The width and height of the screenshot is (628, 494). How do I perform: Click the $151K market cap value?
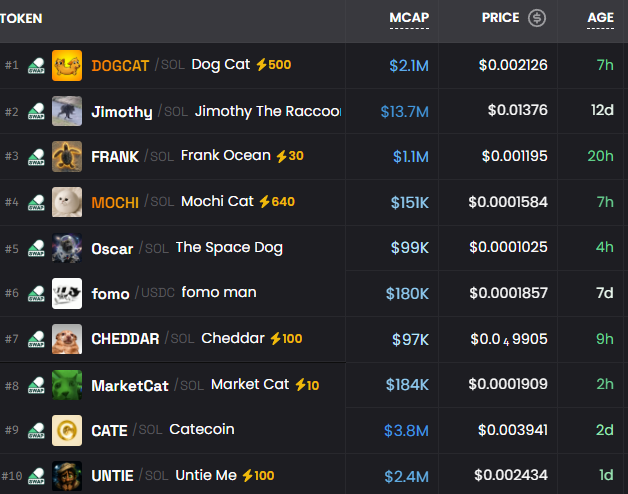(410, 203)
